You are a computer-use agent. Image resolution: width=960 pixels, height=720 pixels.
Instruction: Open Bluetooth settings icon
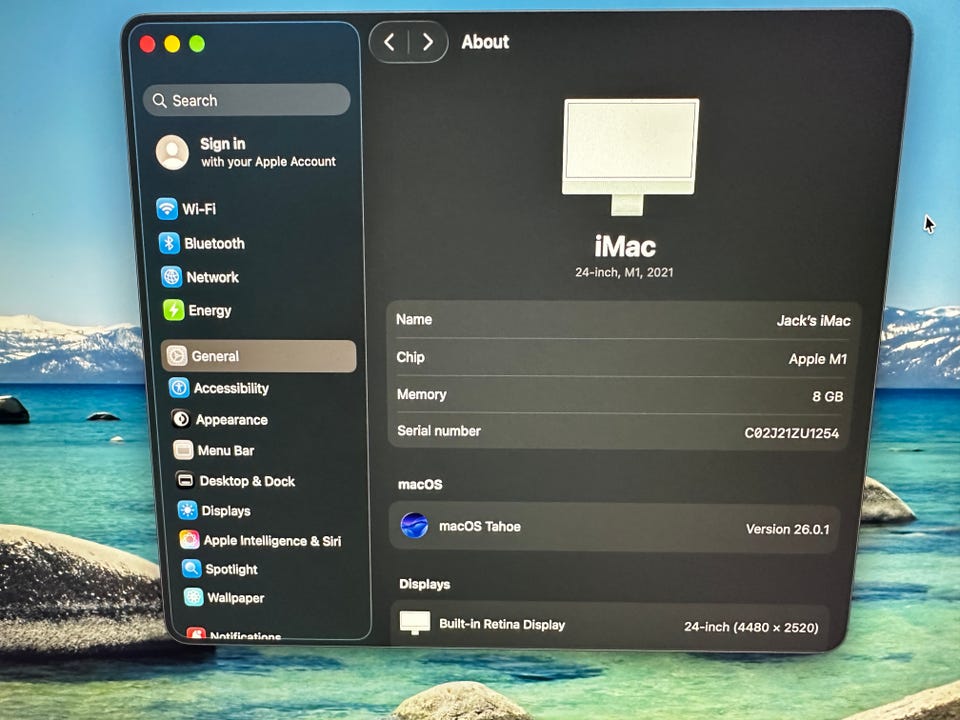coord(169,243)
